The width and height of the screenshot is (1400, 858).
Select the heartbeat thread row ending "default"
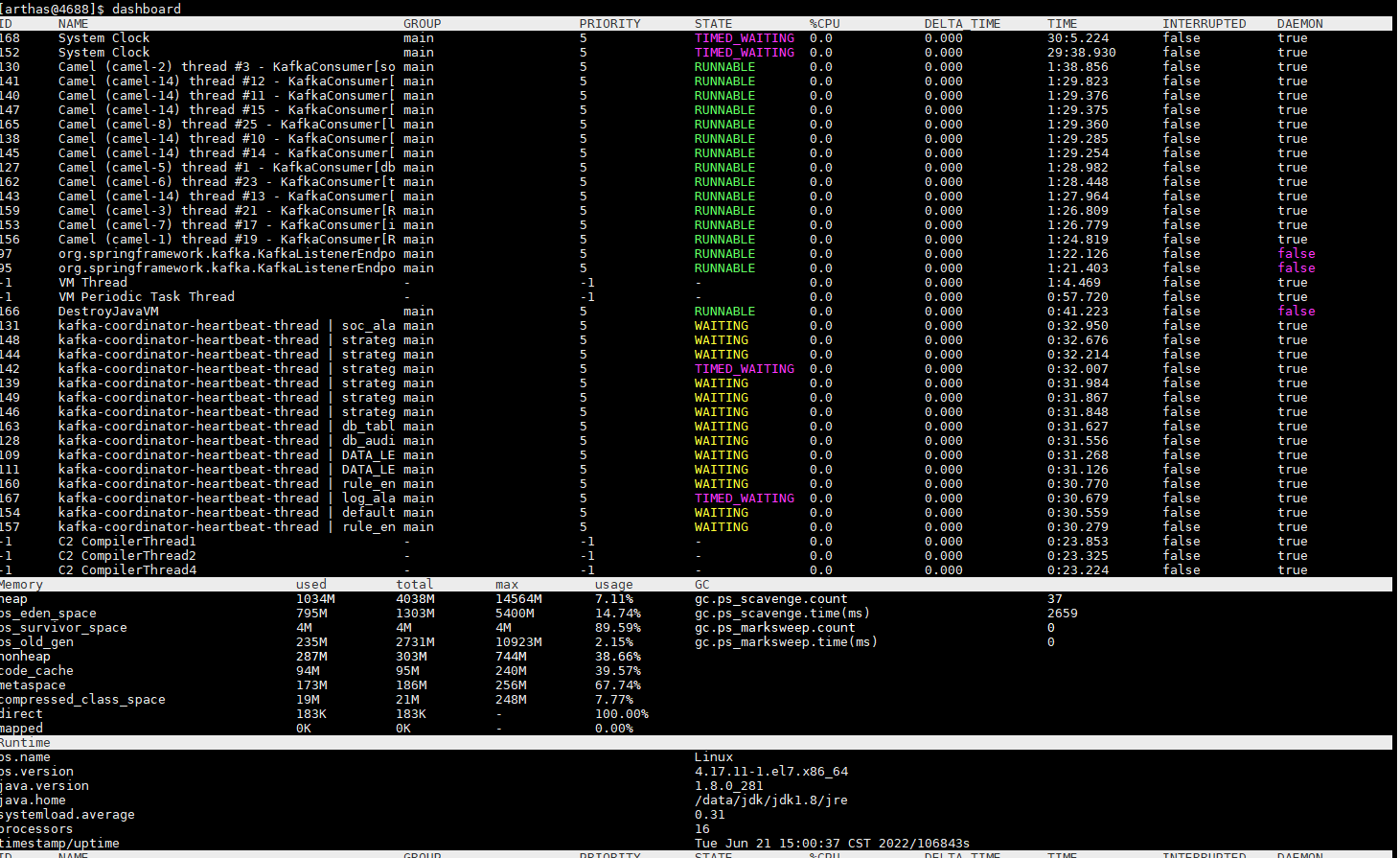click(x=226, y=513)
